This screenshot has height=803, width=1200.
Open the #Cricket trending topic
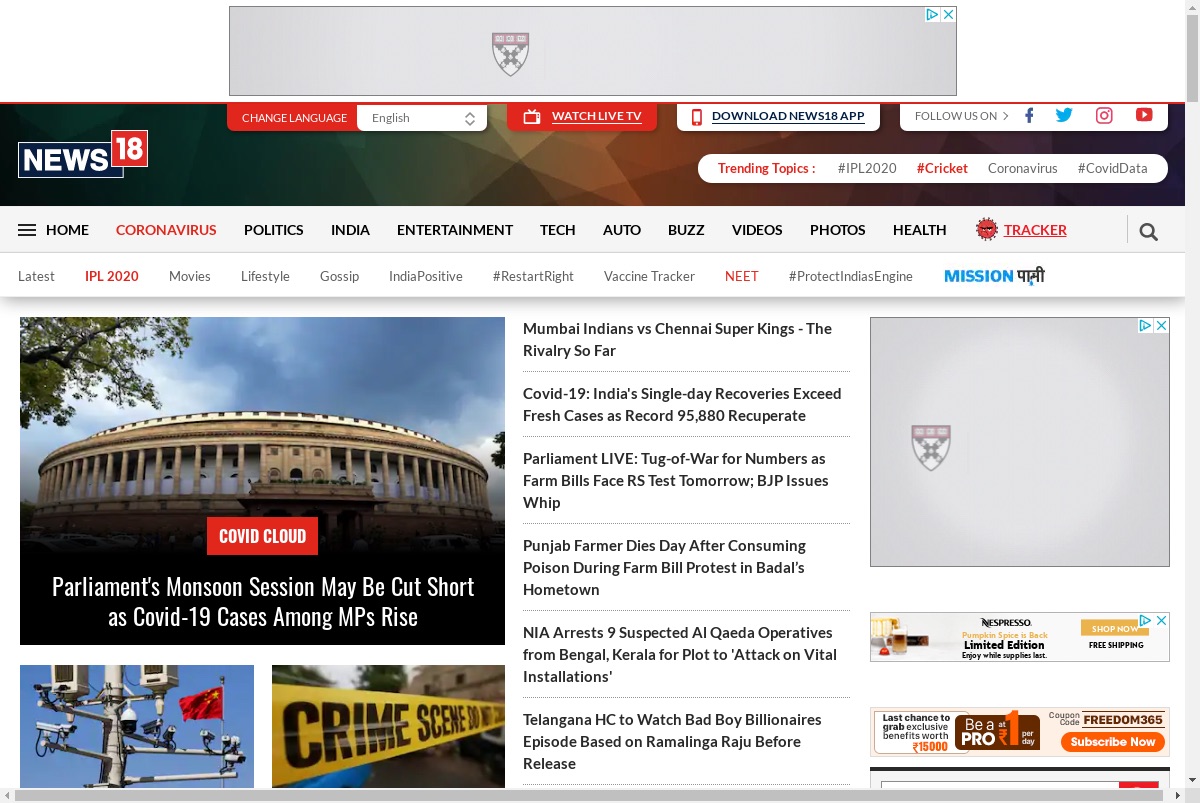pyautogui.click(x=942, y=168)
